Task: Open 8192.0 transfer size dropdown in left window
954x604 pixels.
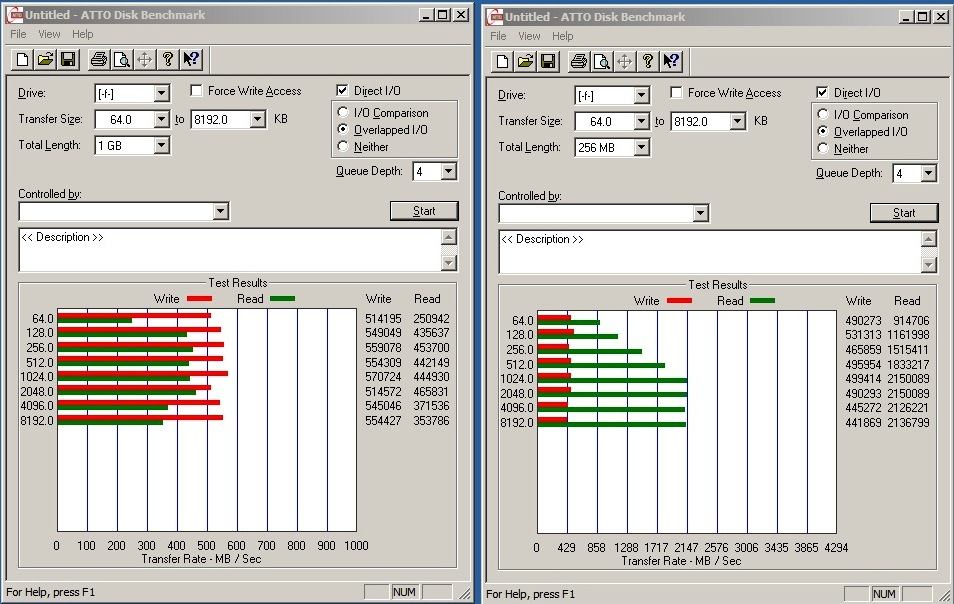Action: point(258,119)
